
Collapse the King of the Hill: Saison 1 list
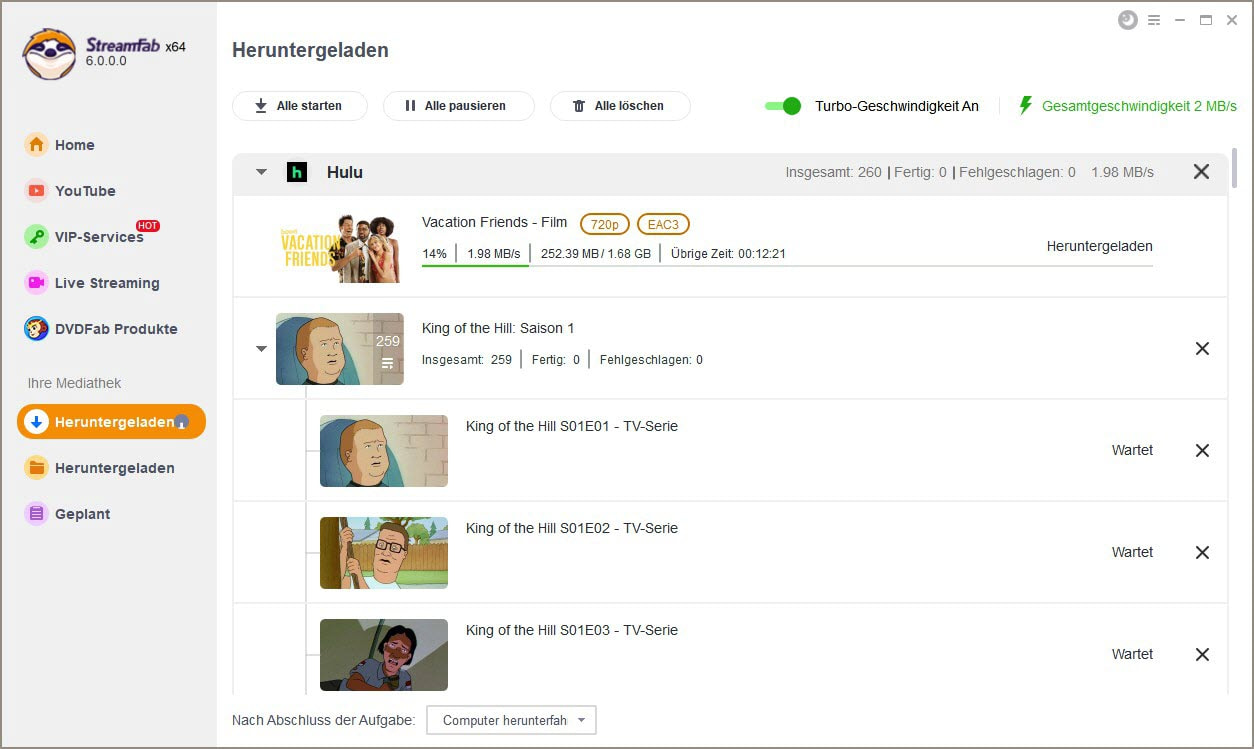click(261, 349)
